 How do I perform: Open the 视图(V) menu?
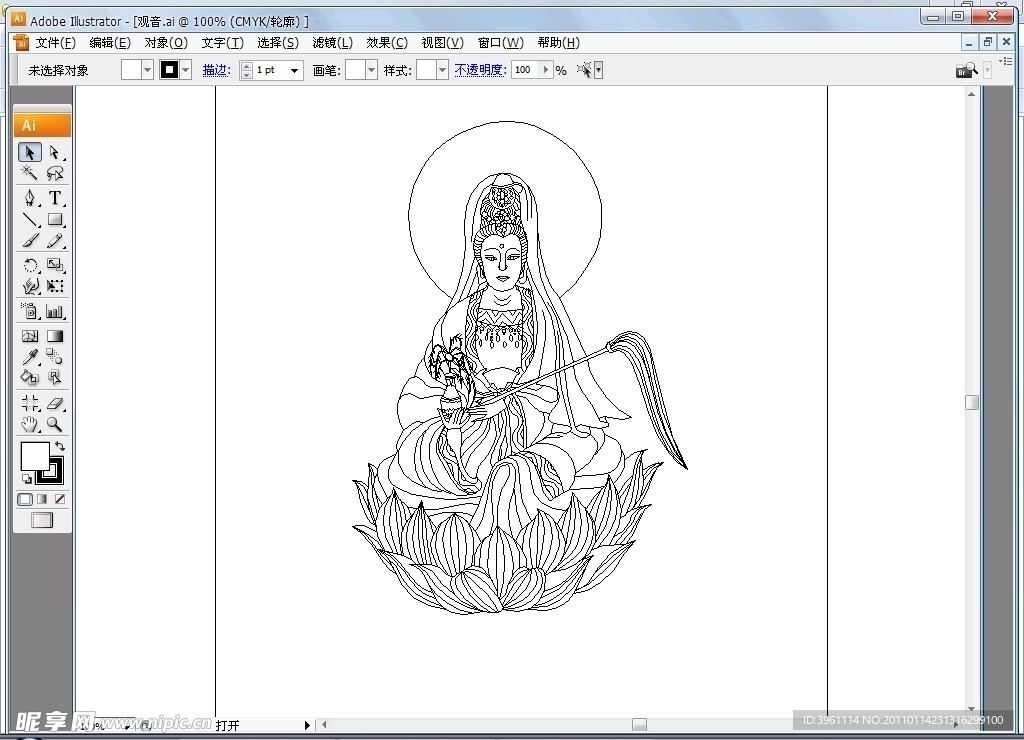(442, 42)
